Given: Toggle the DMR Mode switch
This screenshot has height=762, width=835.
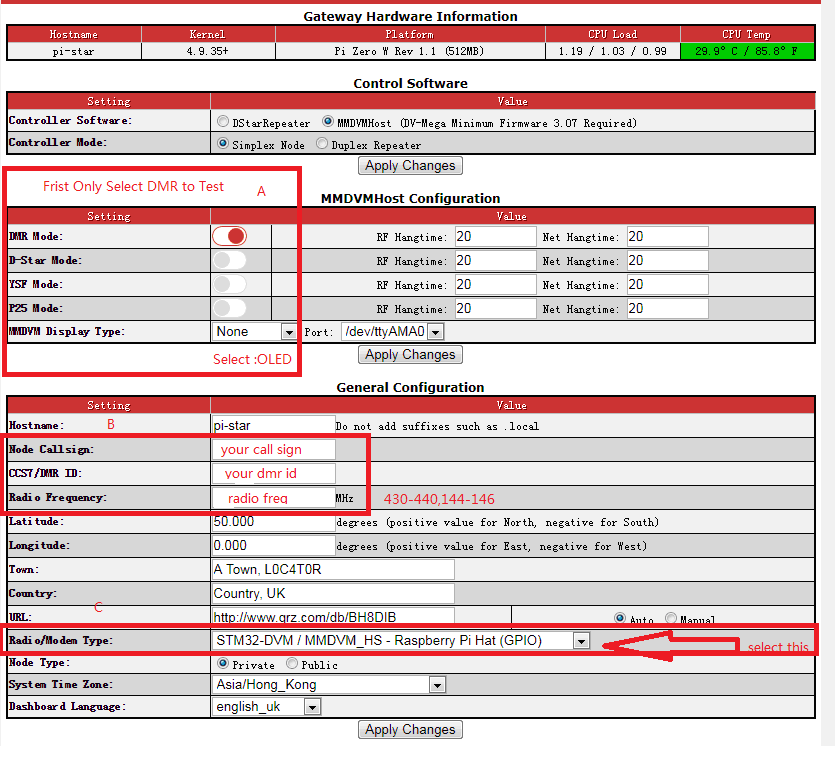Looking at the screenshot, I should click(230, 236).
